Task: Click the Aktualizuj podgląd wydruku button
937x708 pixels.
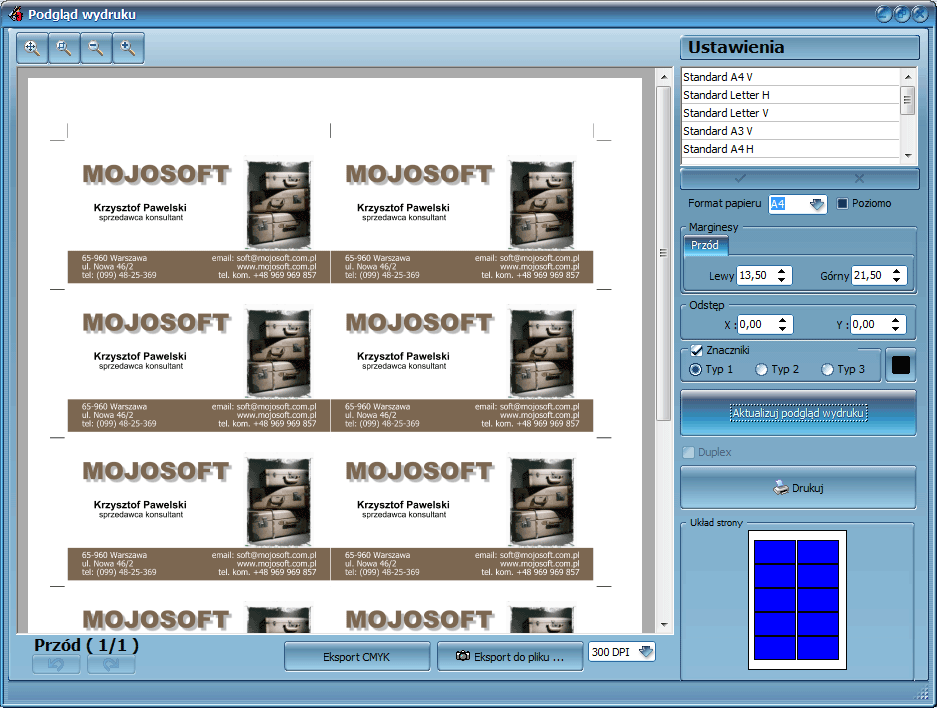Action: (798, 413)
